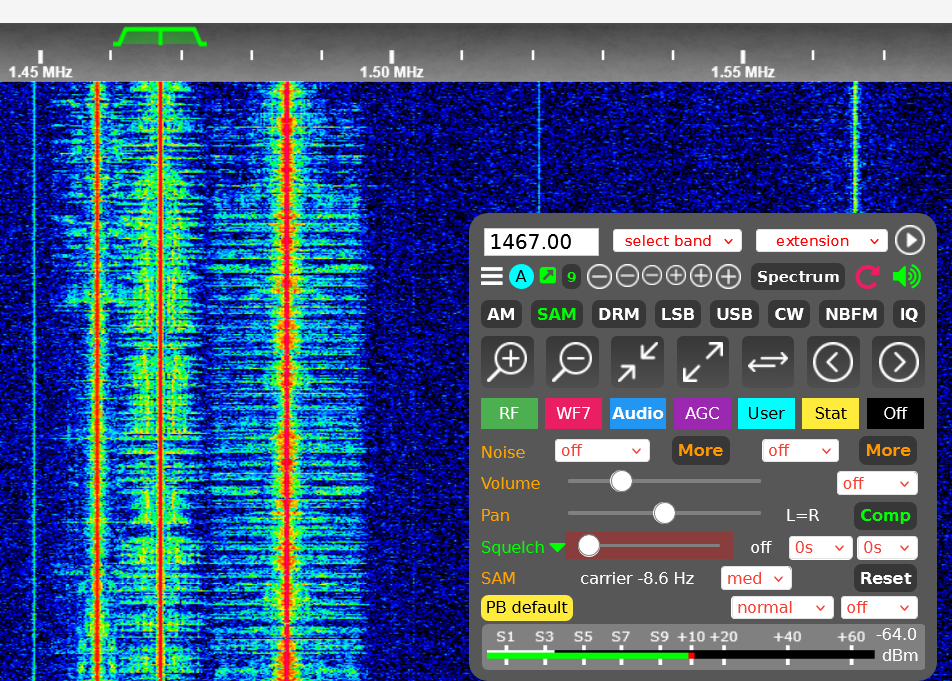This screenshot has width=952, height=681.
Task: Toggle the Spectrum display button
Action: [797, 277]
